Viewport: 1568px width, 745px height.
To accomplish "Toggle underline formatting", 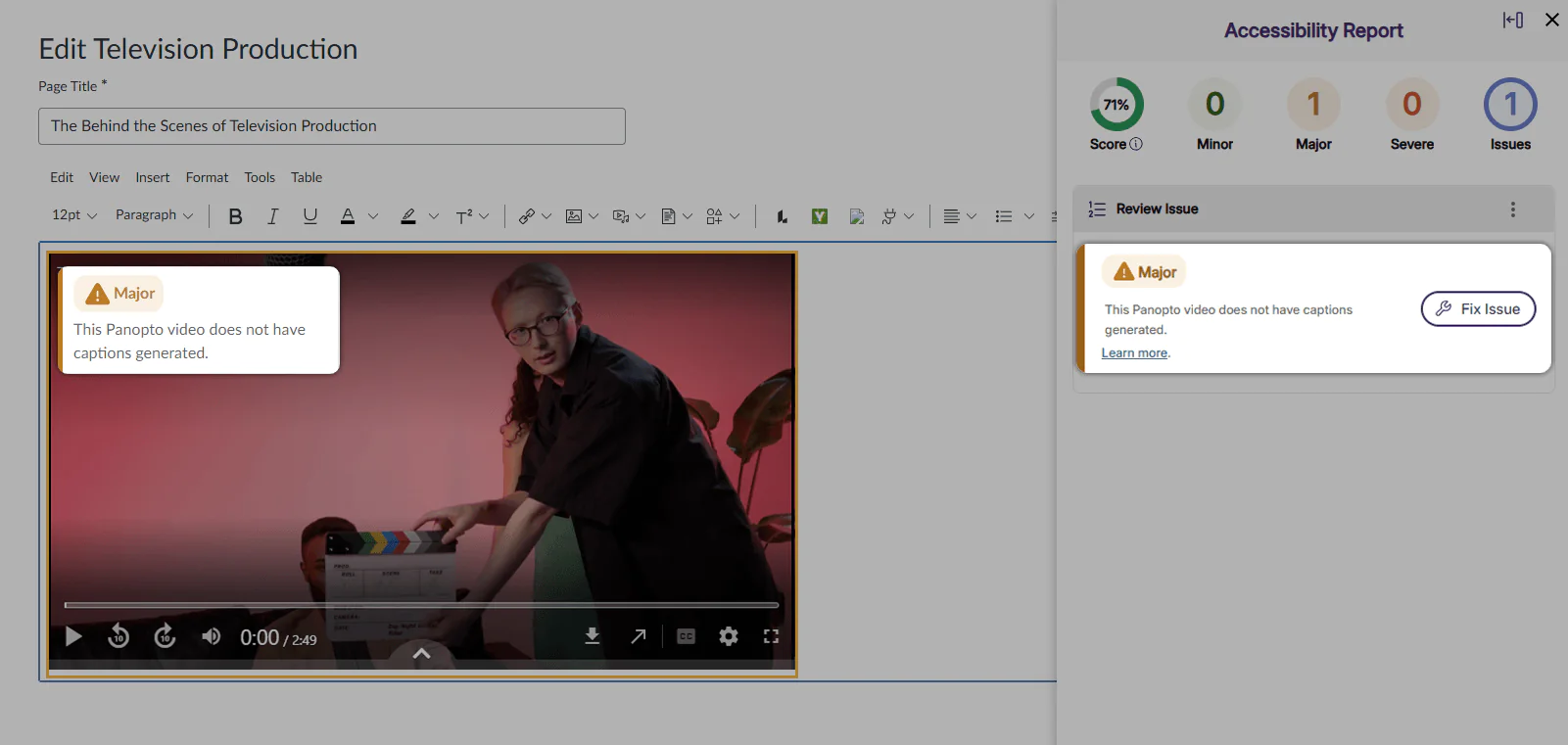I will point(310,216).
